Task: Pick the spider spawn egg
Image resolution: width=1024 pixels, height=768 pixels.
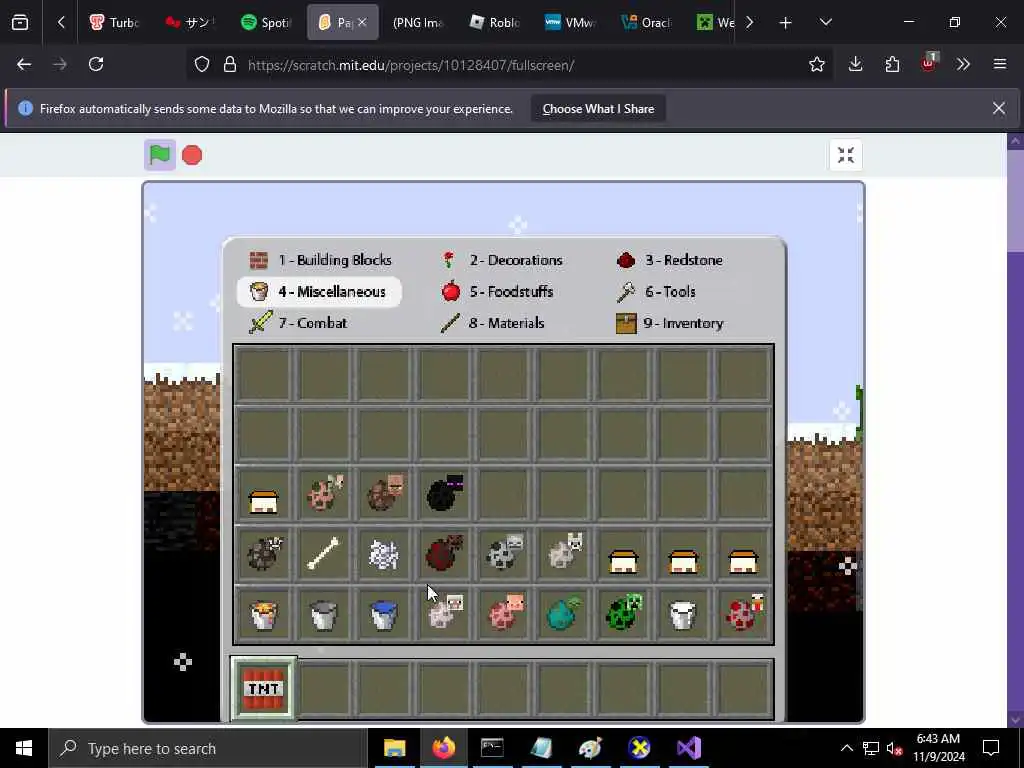Action: pos(444,554)
